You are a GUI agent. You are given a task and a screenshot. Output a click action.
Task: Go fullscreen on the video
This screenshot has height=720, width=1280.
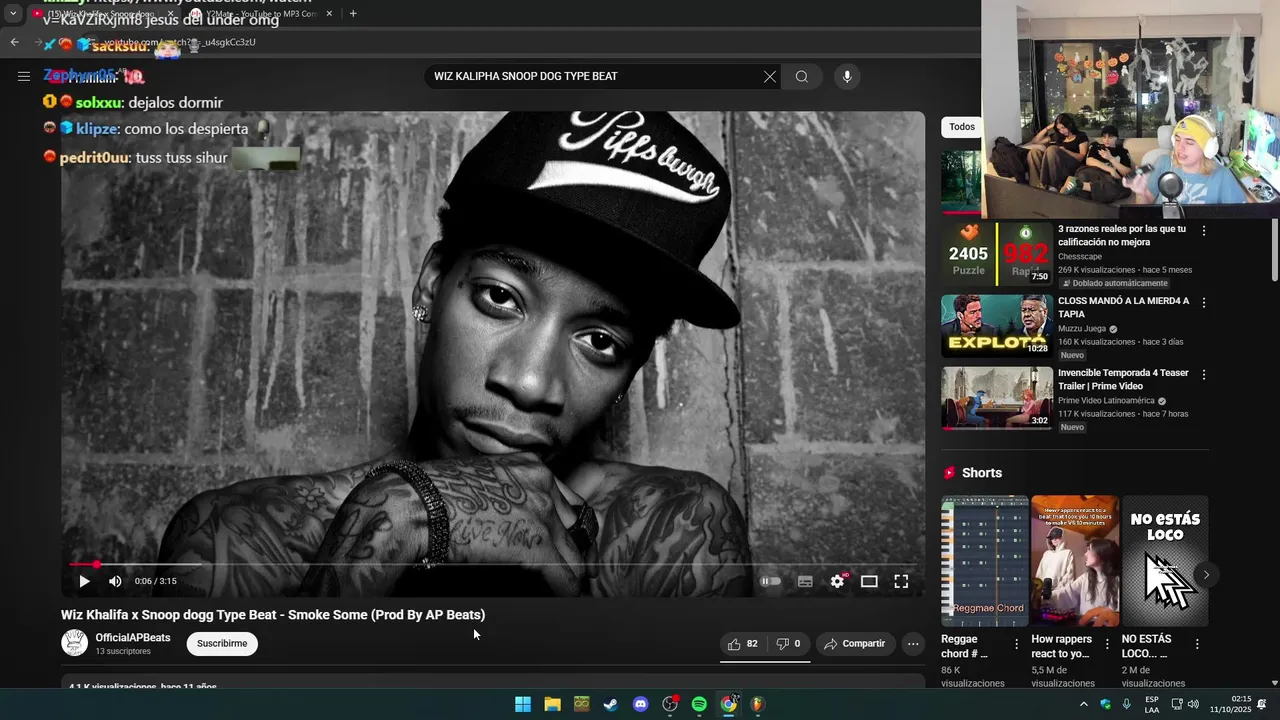coord(901,581)
